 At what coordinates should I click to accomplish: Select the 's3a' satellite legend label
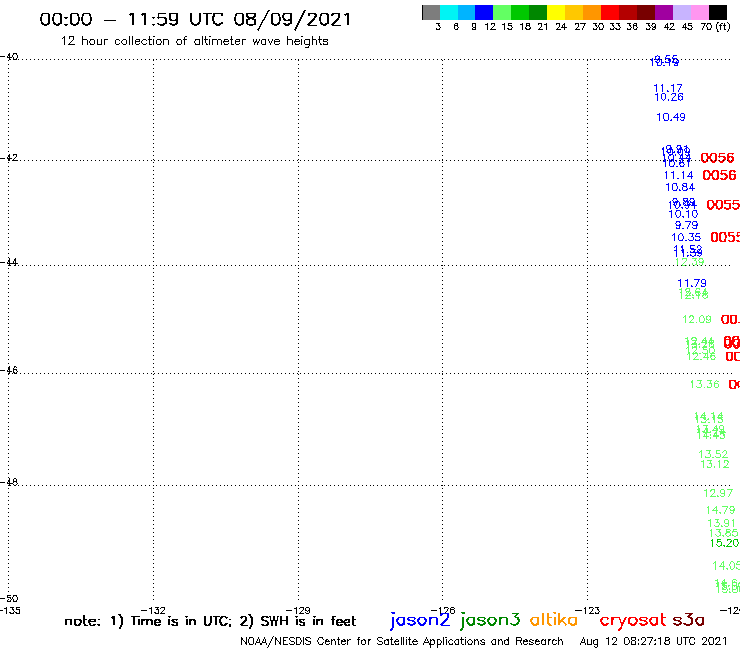pyautogui.click(x=688, y=620)
